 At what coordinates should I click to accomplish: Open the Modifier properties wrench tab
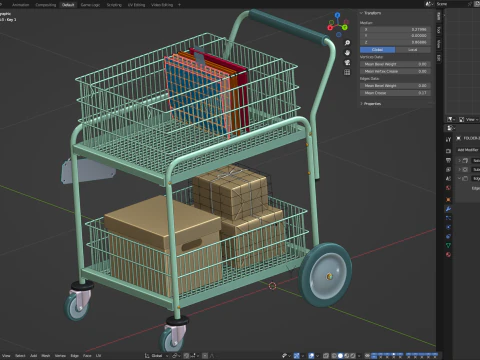[x=448, y=209]
